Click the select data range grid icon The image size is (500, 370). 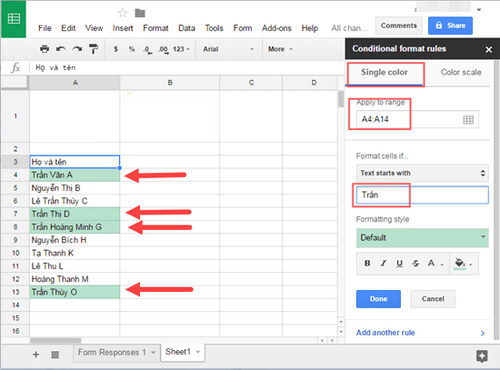[x=468, y=120]
